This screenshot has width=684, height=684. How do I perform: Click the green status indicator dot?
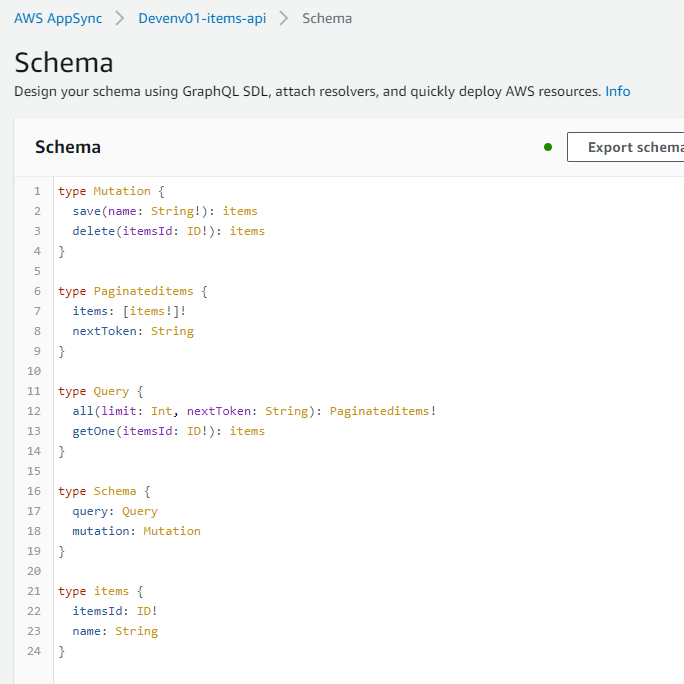point(548,147)
